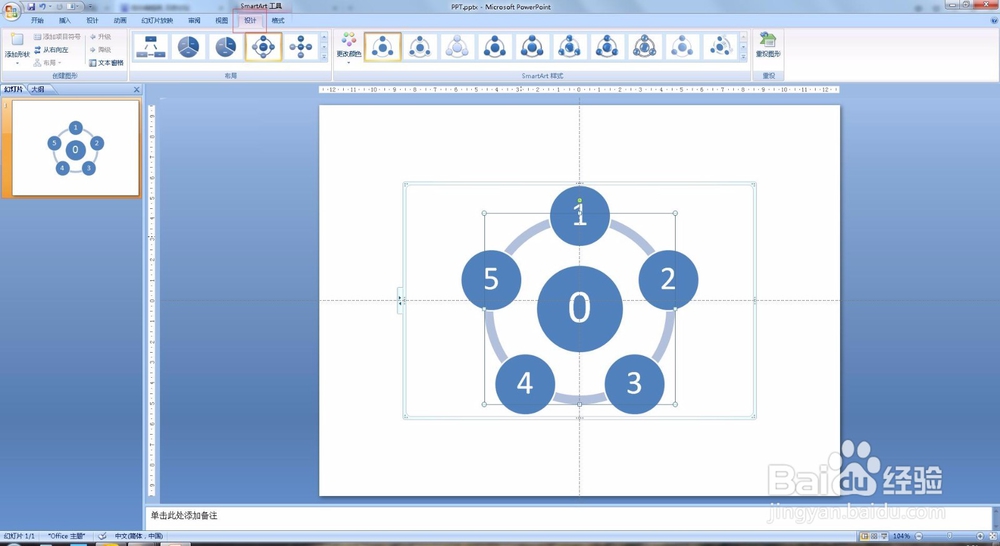Switch to the 大纲 outline tab

pos(38,89)
